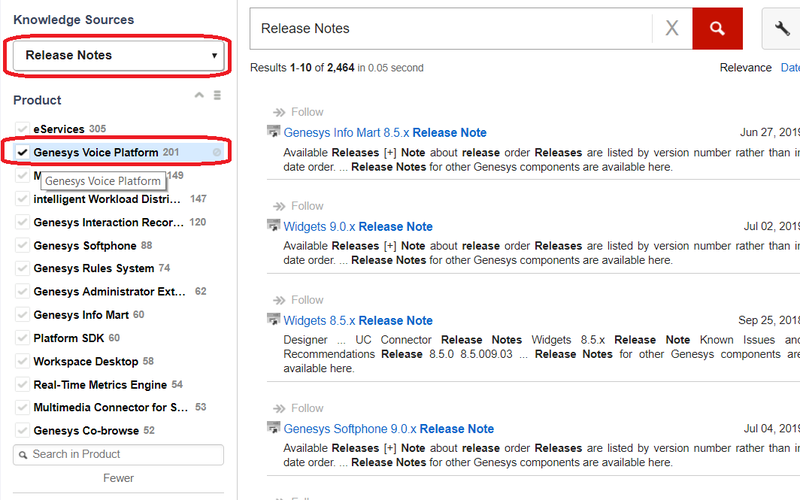Check the Platform SDK filter
The height and width of the screenshot is (500, 800).
pyautogui.click(x=22, y=338)
